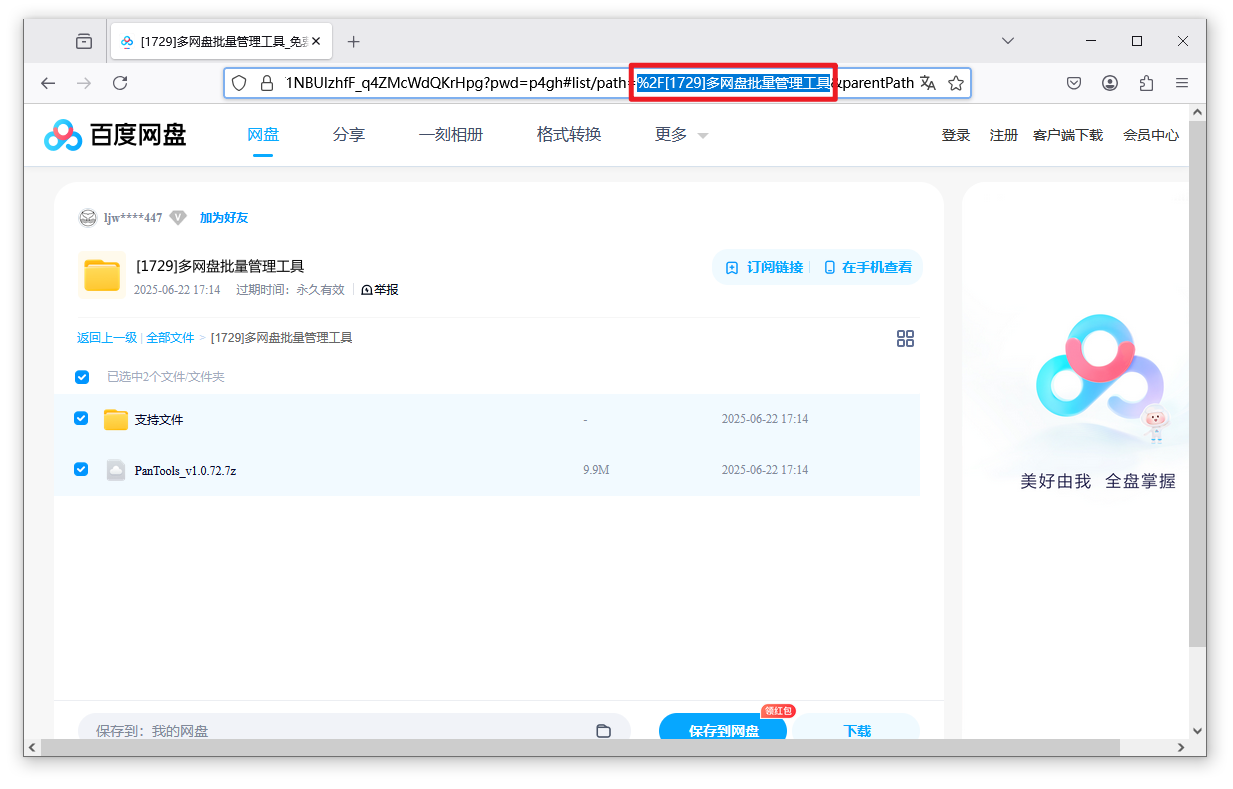Toggle the select-all files checkbox
This screenshot has height=789, width=1233.
[82, 377]
